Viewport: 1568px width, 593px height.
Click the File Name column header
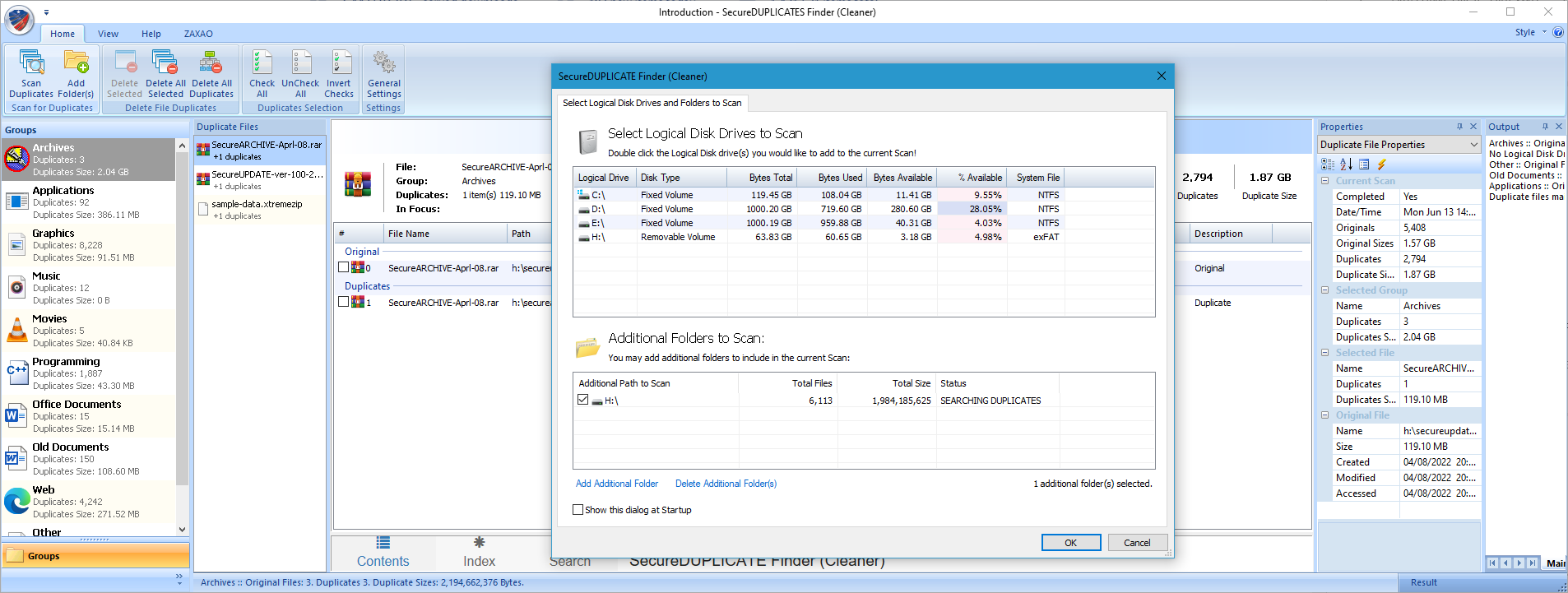click(x=445, y=234)
